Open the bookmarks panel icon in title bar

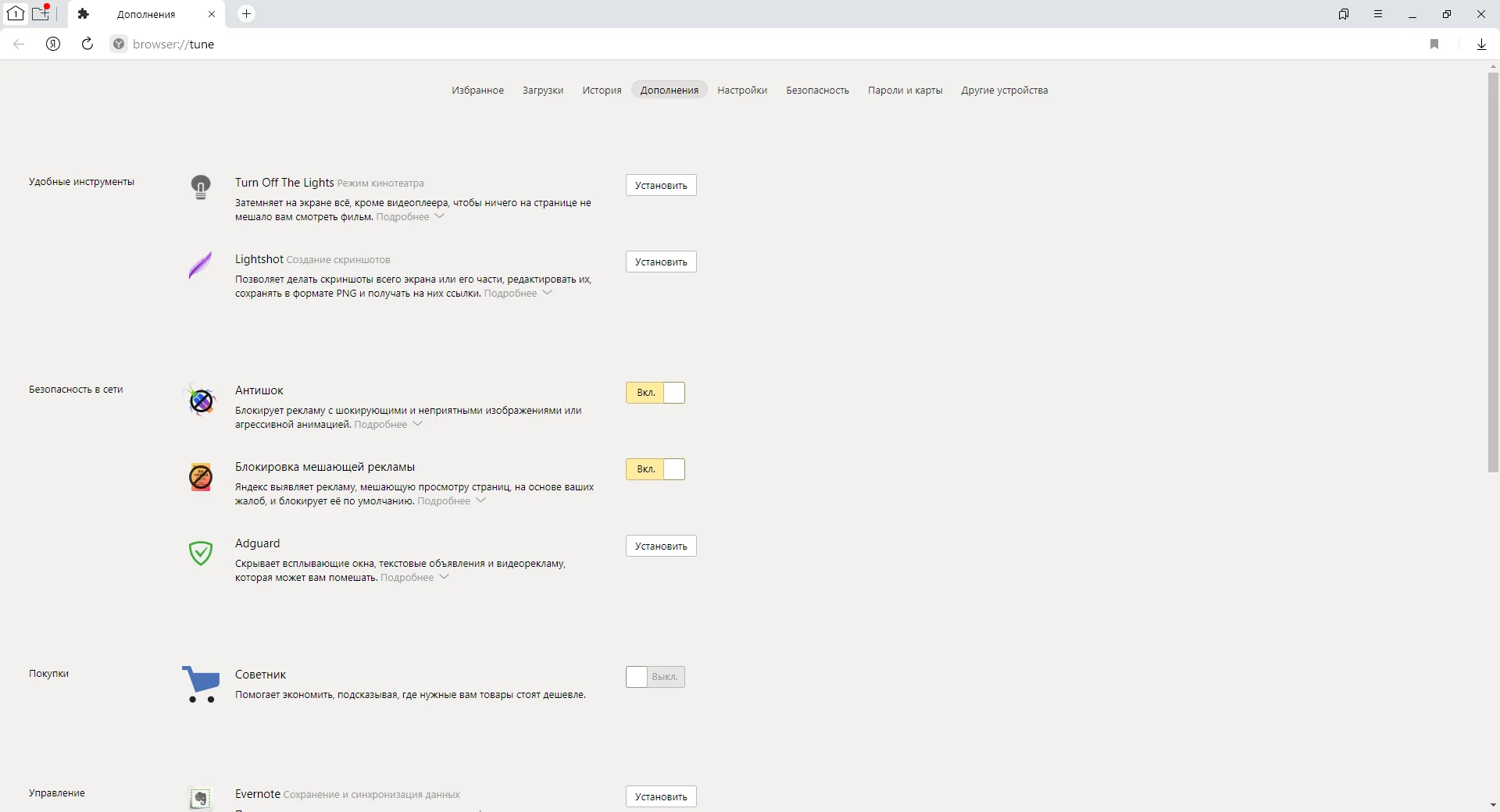pos(1344,14)
